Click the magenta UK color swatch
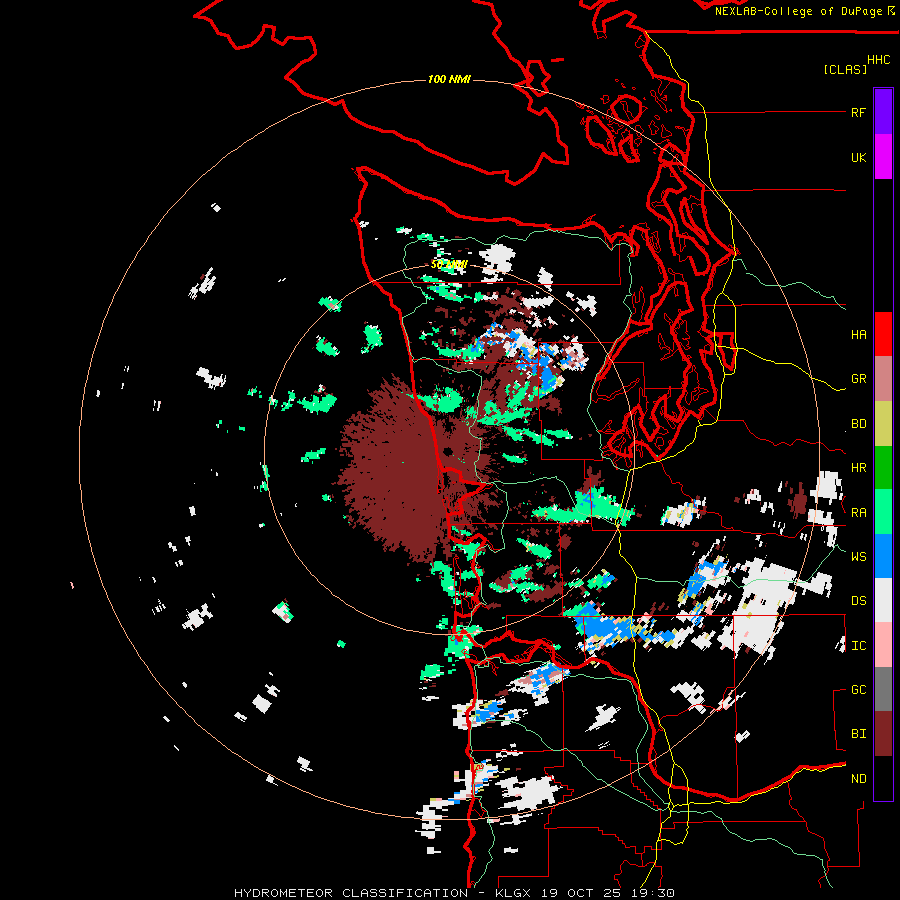The height and width of the screenshot is (900, 900). coord(883,157)
